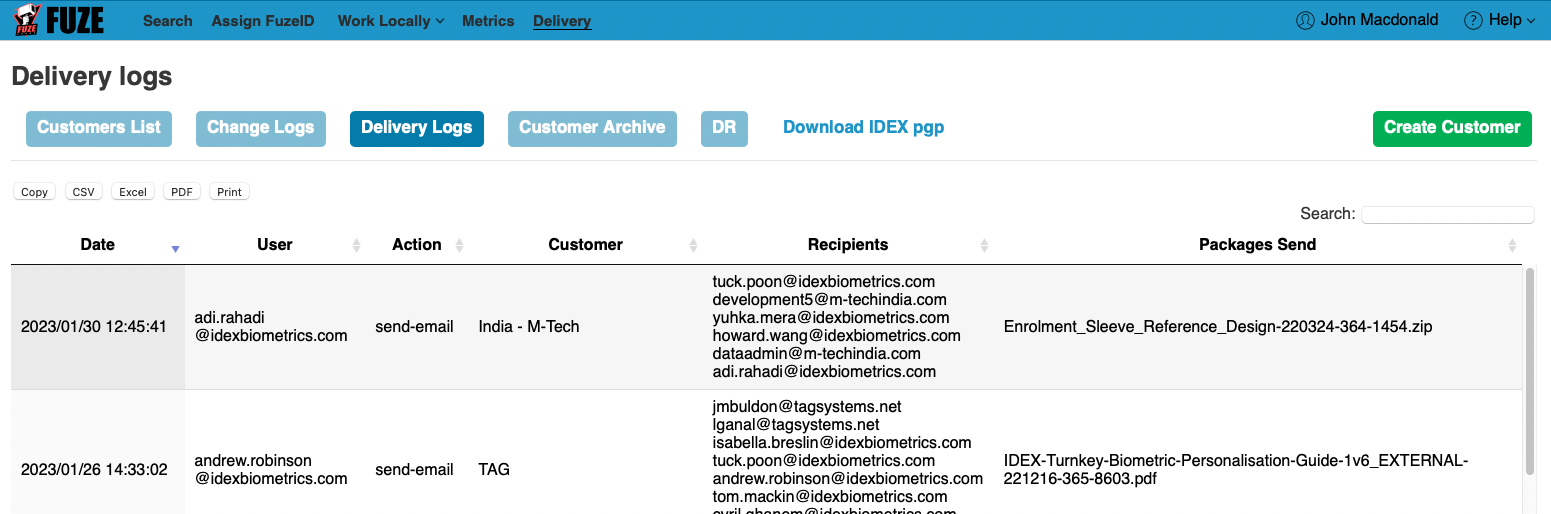Click recipient development5@m-techindia.com

pyautogui.click(x=829, y=299)
